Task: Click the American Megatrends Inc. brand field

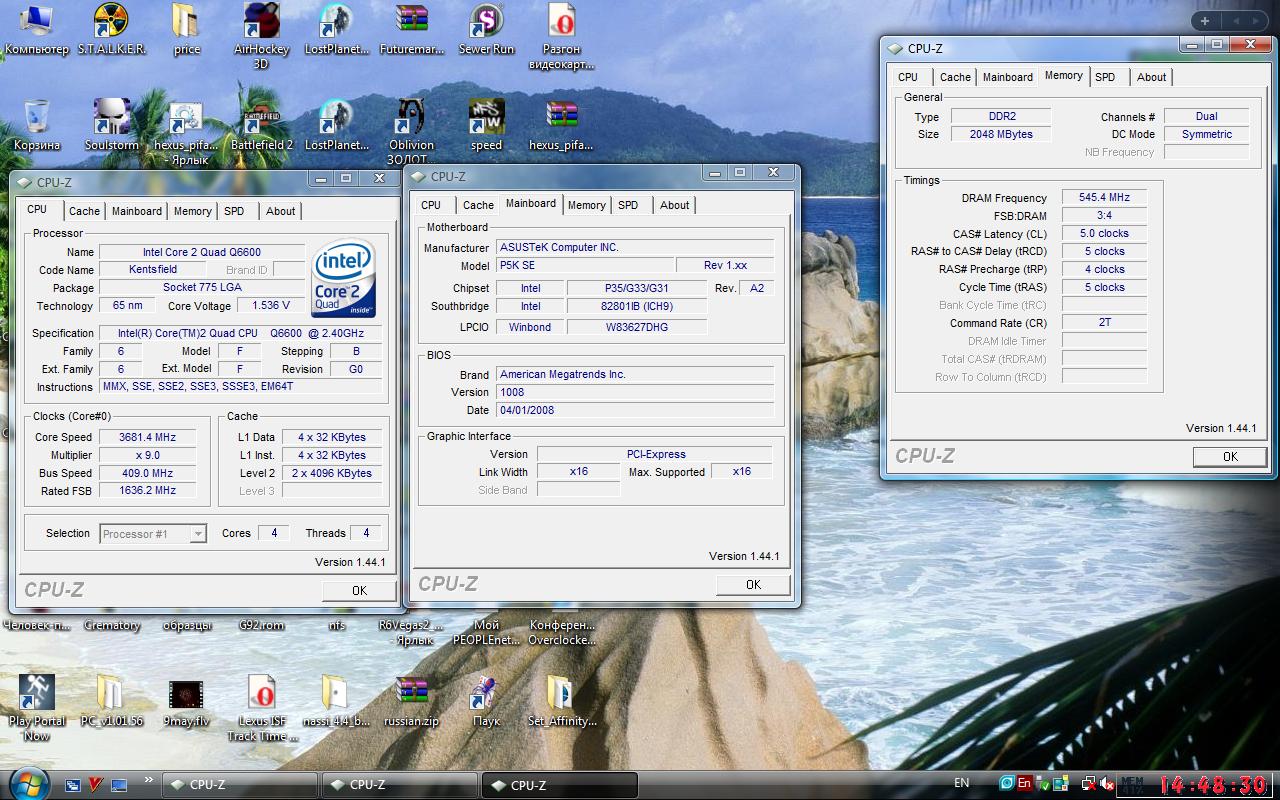Action: coord(635,374)
